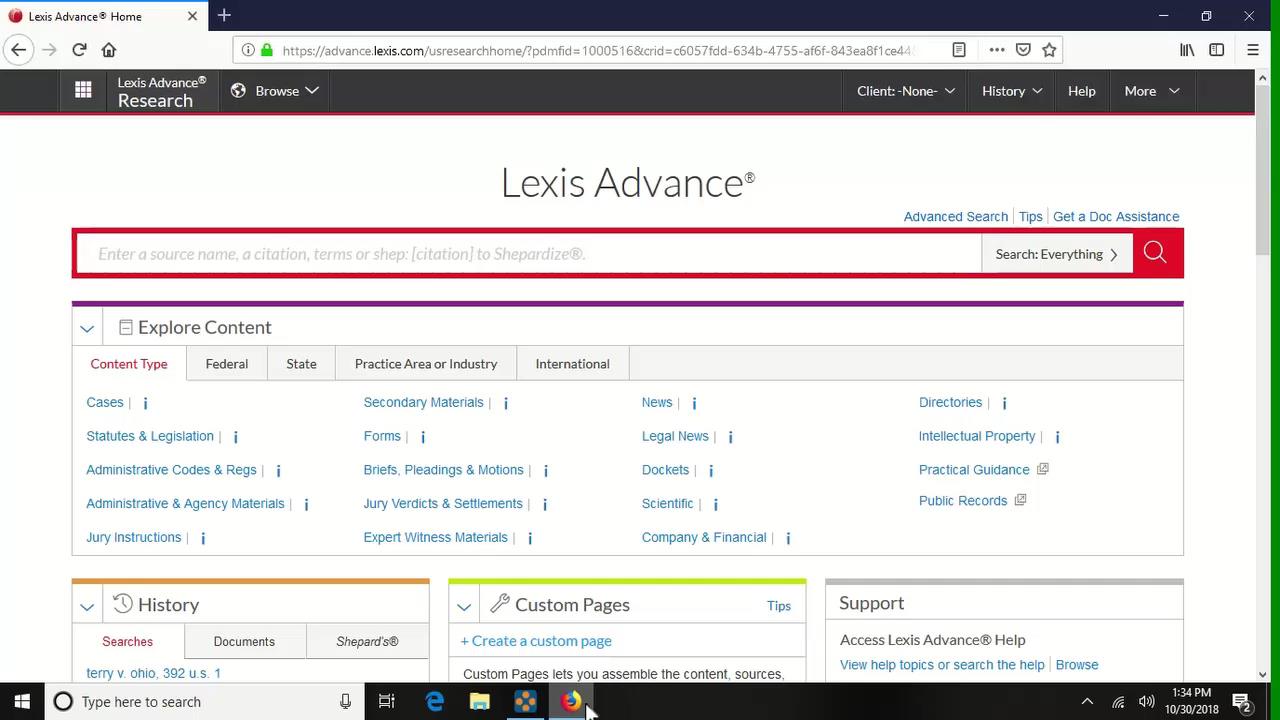
Task: Open the Client: -None- dropdown
Action: pos(904,90)
